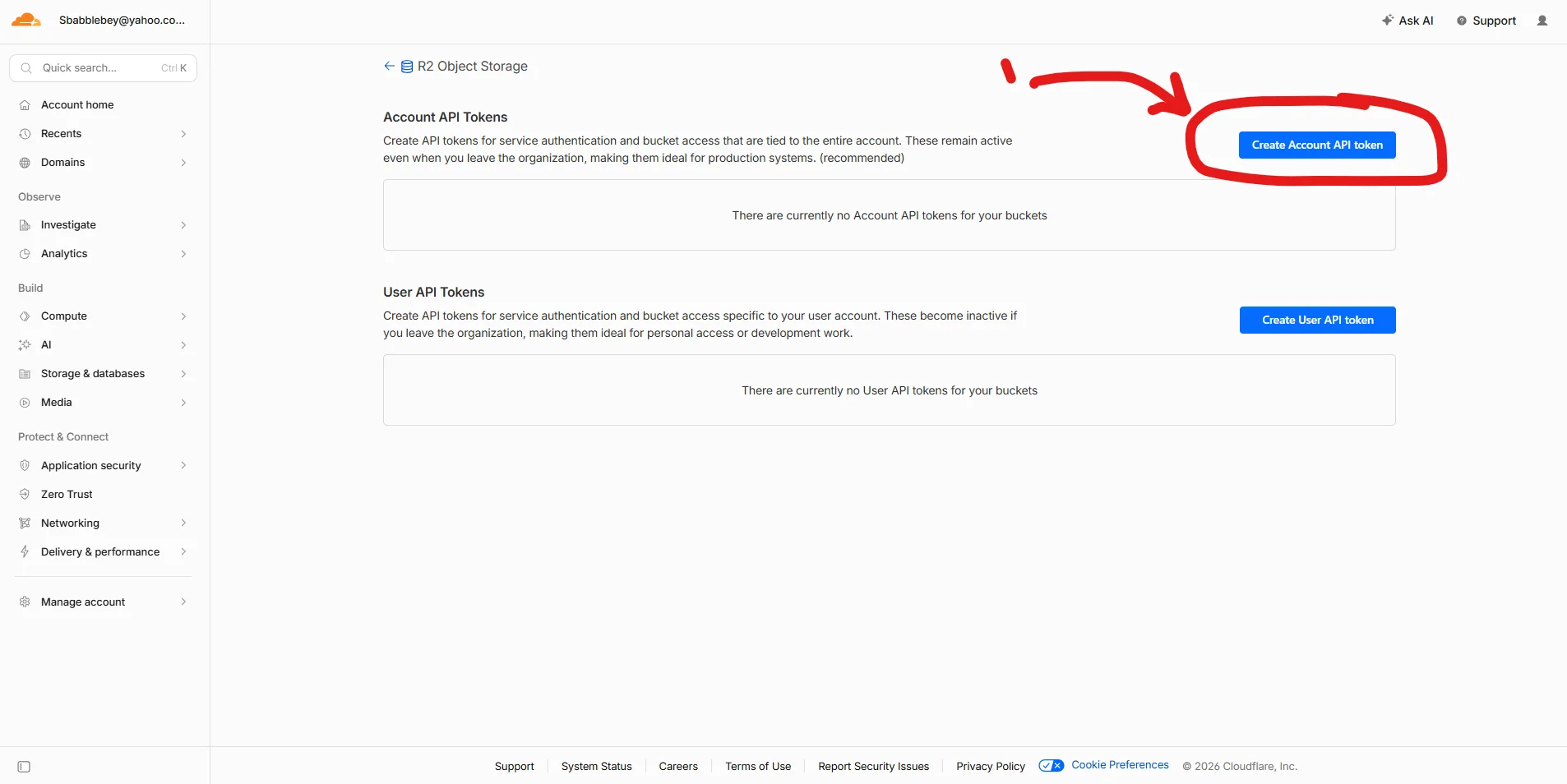The width and height of the screenshot is (1567, 784).
Task: Click the back arrow beside R2 Object Storage
Action: click(x=389, y=66)
